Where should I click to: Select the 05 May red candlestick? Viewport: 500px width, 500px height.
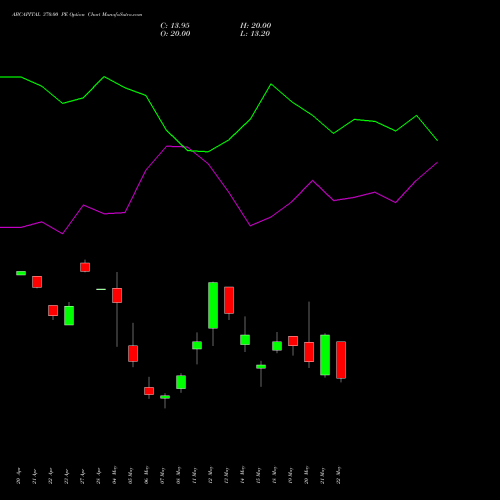click(133, 353)
